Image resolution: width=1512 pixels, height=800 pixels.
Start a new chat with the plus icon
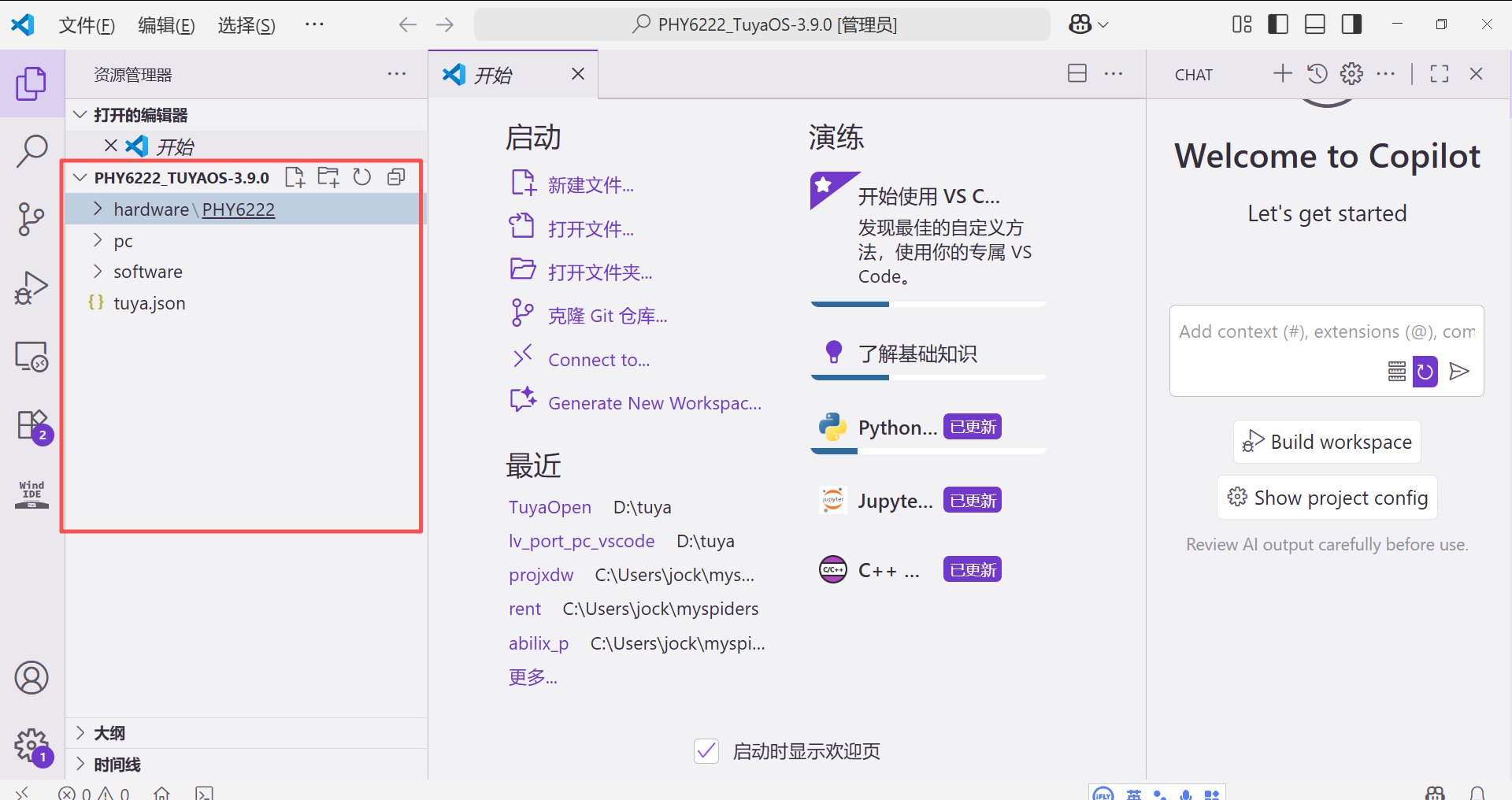(x=1282, y=73)
